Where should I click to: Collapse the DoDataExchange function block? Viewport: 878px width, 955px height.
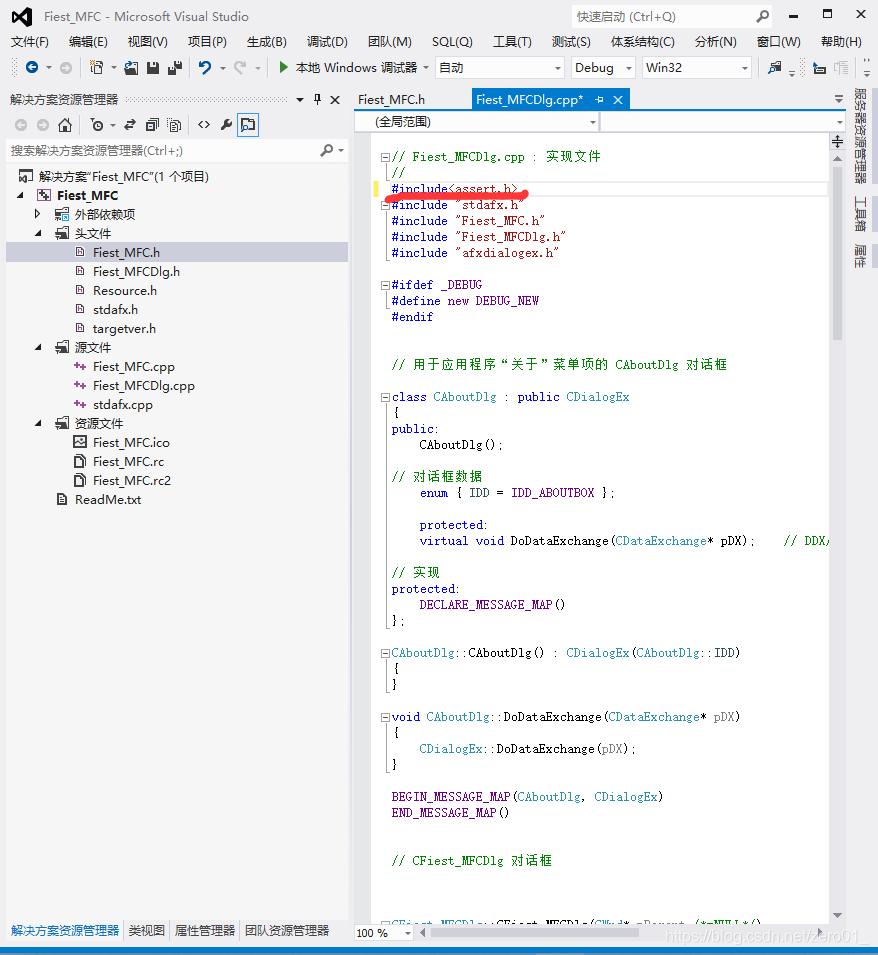[385, 717]
